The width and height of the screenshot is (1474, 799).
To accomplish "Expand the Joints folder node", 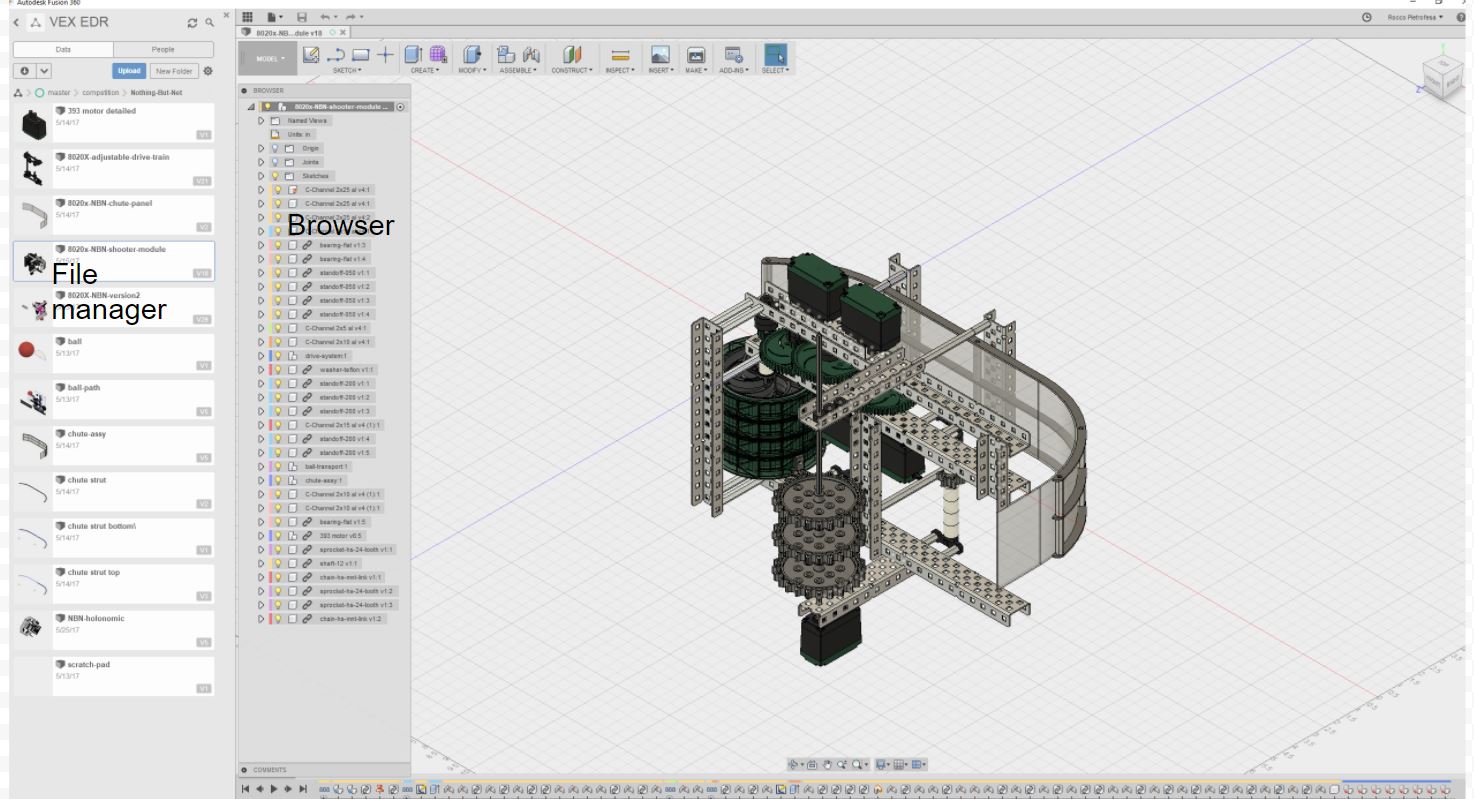I will pyautogui.click(x=262, y=162).
